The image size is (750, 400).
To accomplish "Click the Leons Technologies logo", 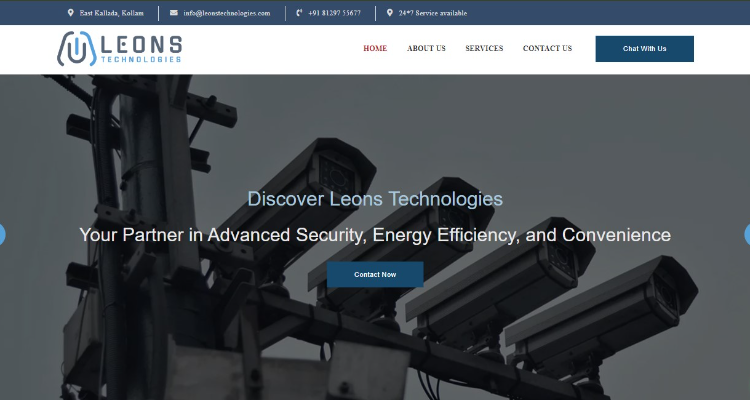I will (x=120, y=48).
